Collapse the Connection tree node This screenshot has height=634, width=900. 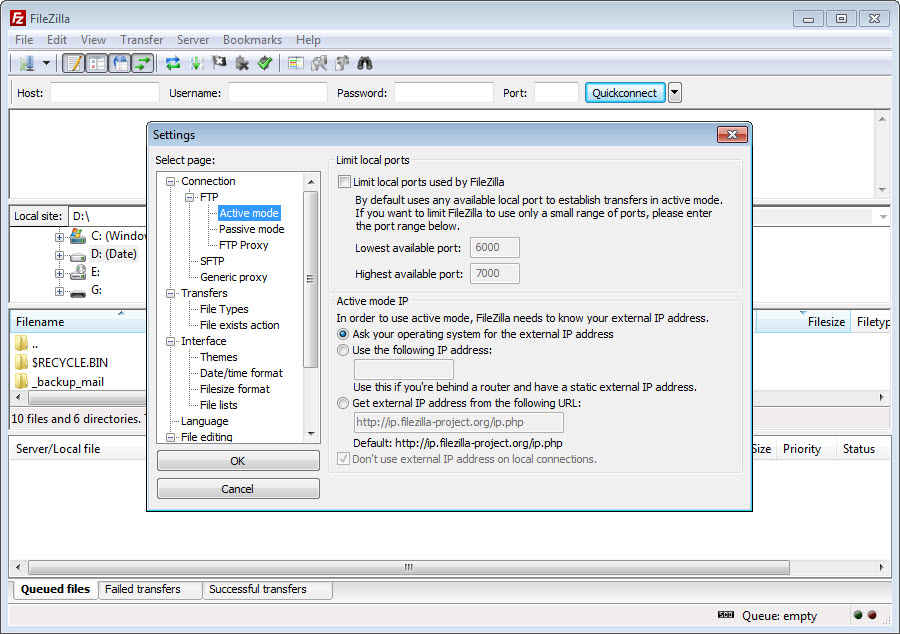(170, 181)
